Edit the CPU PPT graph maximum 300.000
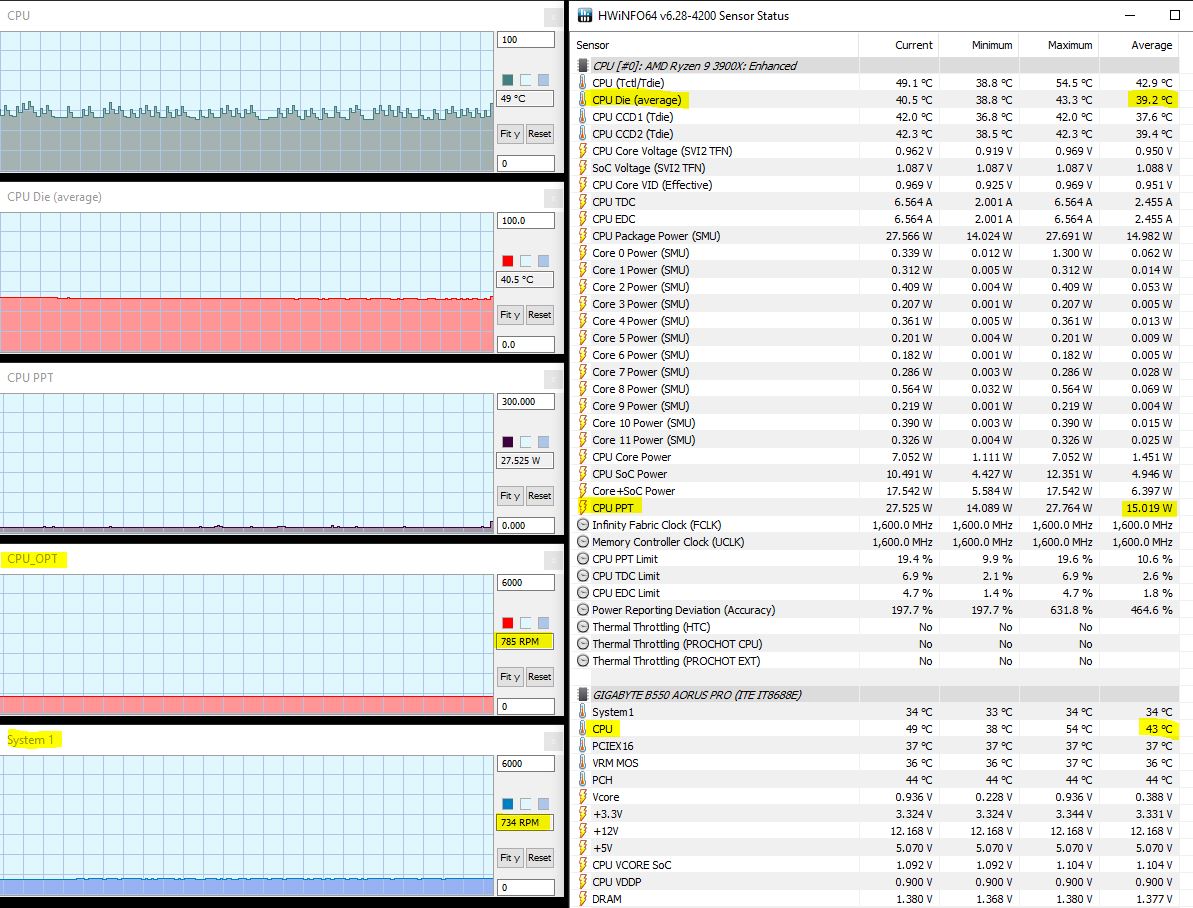The height and width of the screenshot is (908, 1193). (x=525, y=402)
